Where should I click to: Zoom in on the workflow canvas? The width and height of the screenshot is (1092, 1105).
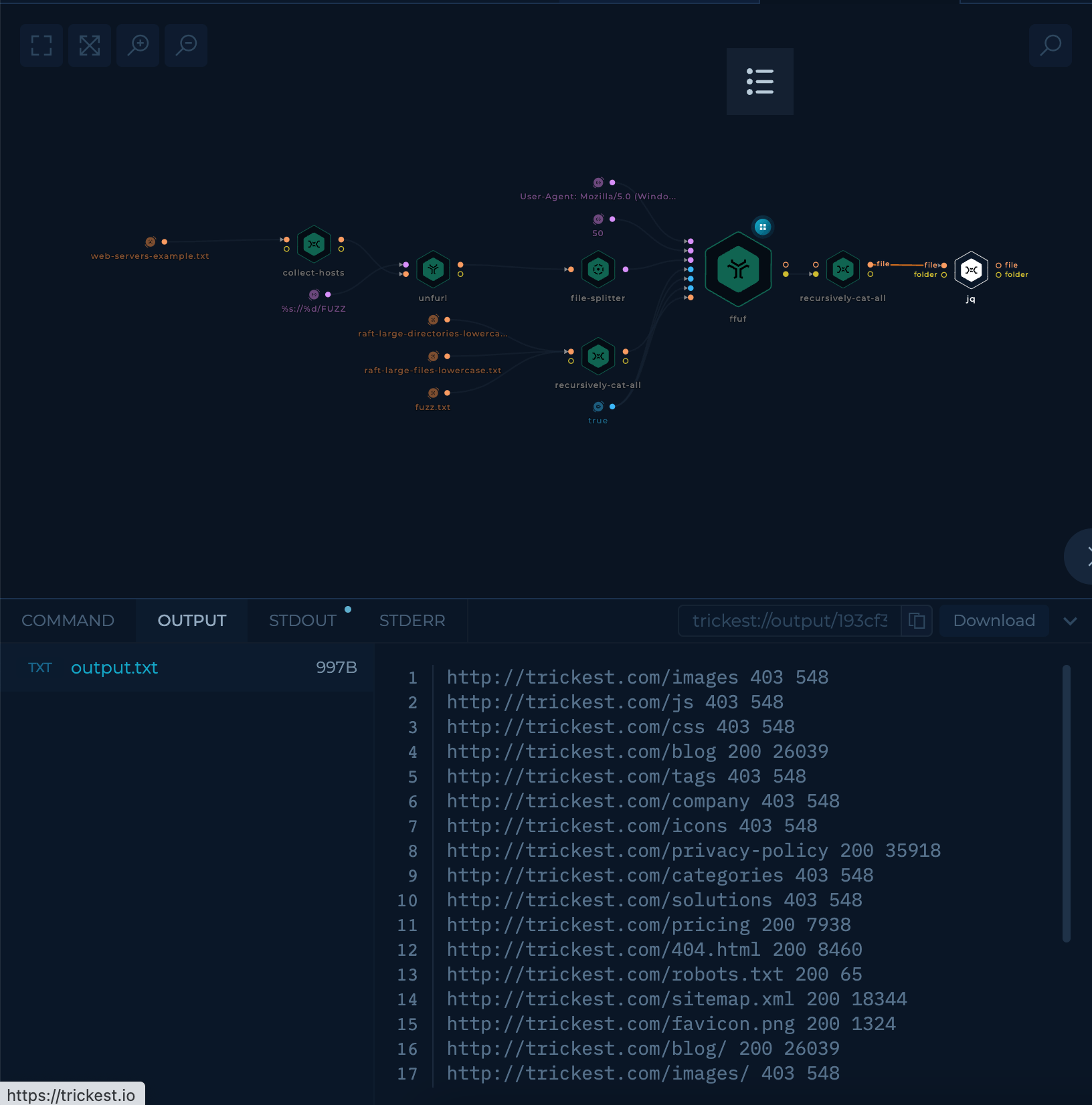138,45
